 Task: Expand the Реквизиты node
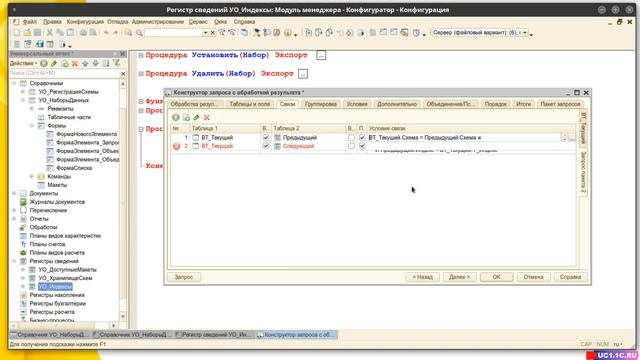click(32, 109)
